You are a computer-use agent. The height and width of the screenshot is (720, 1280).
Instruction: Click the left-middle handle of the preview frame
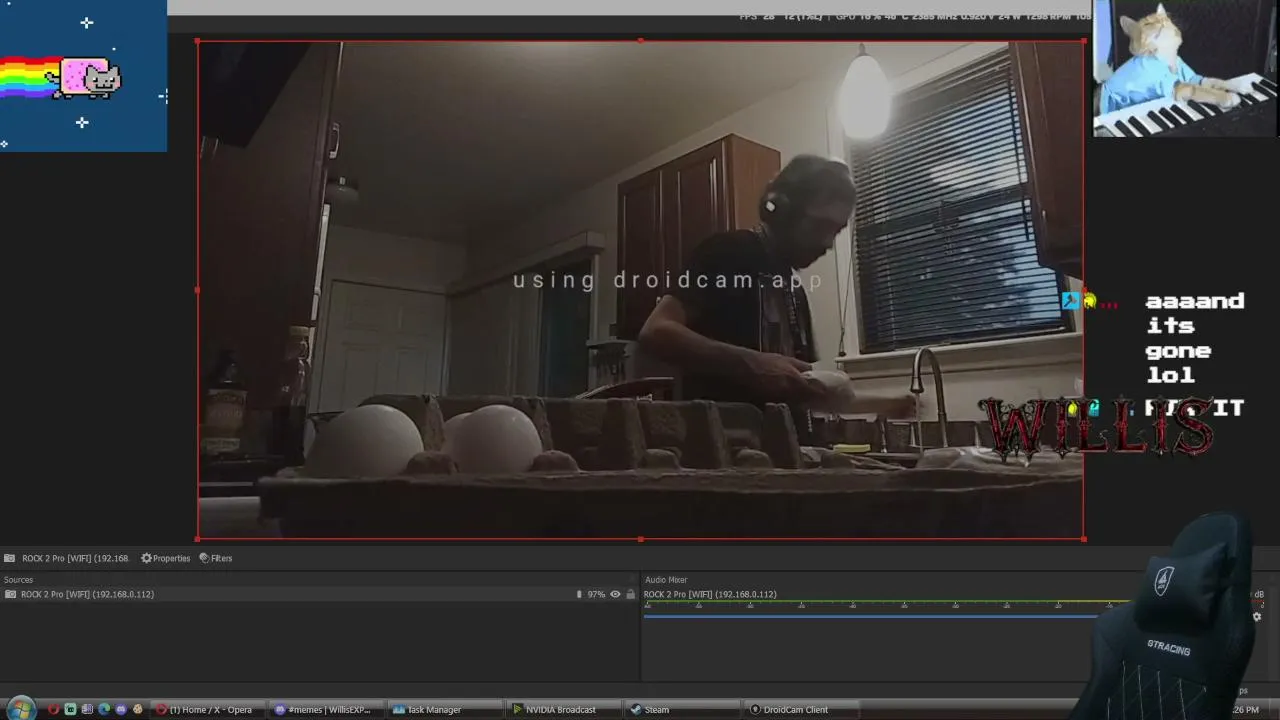pyautogui.click(x=198, y=290)
